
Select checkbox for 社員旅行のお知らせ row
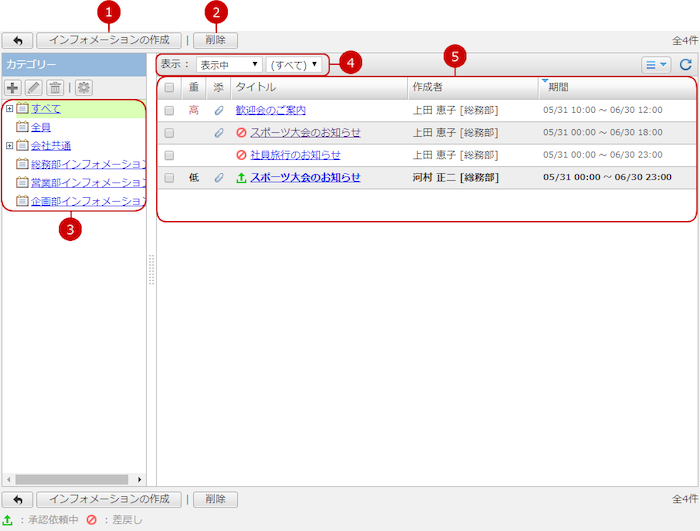169,155
